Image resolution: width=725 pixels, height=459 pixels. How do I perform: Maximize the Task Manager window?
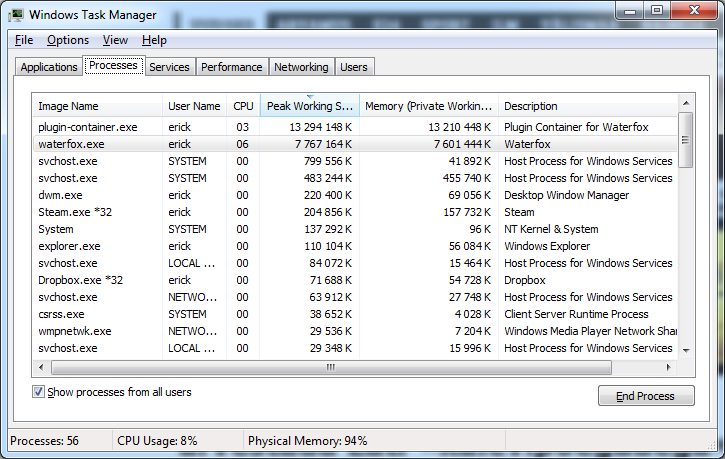[657, 11]
